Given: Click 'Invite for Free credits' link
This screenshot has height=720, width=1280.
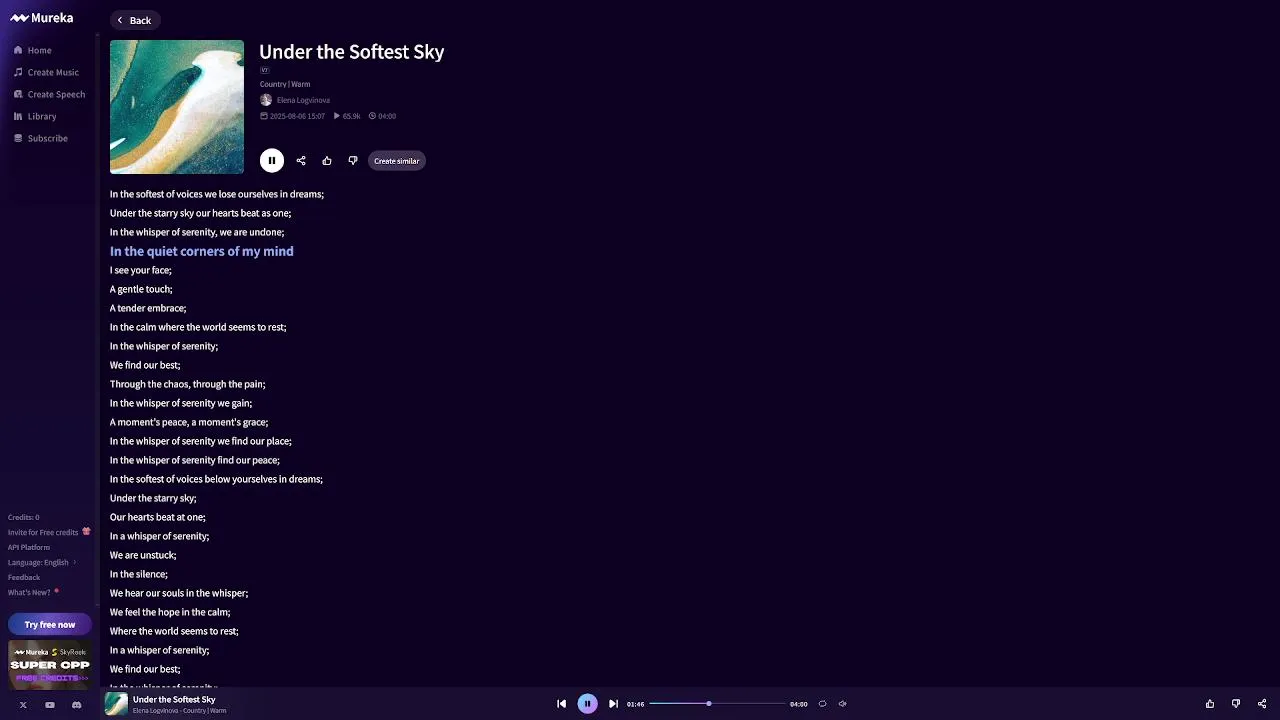Looking at the screenshot, I should coord(49,532).
